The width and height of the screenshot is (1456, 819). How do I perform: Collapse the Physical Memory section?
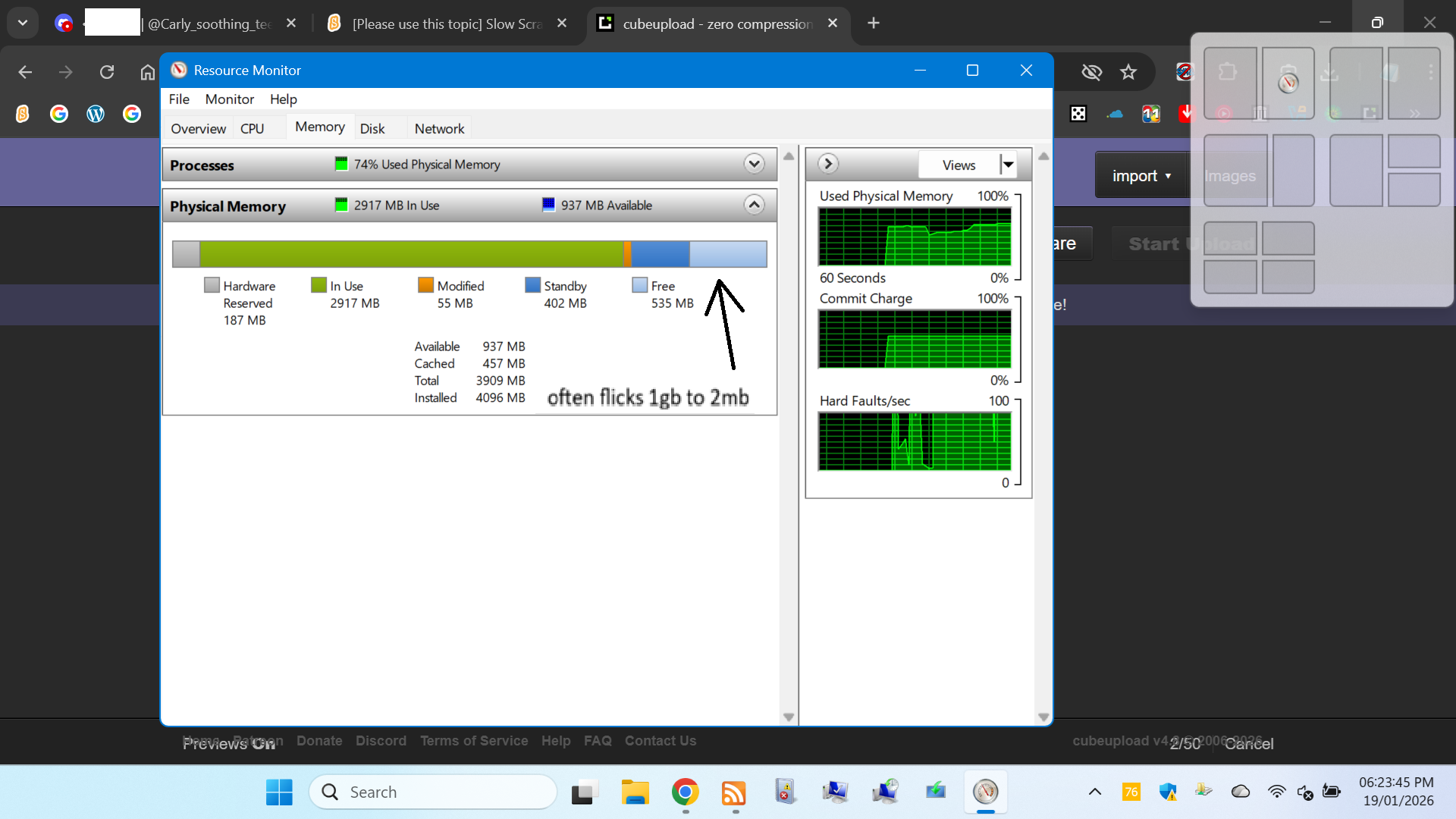pyautogui.click(x=754, y=205)
